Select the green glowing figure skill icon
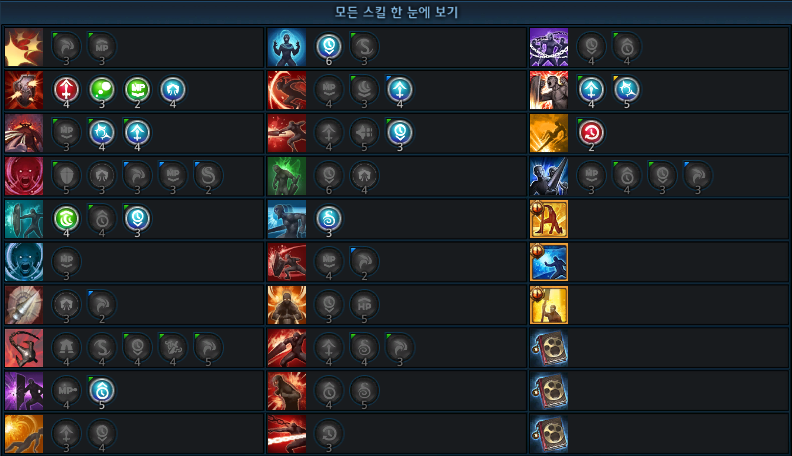The height and width of the screenshot is (456, 792). click(287, 176)
